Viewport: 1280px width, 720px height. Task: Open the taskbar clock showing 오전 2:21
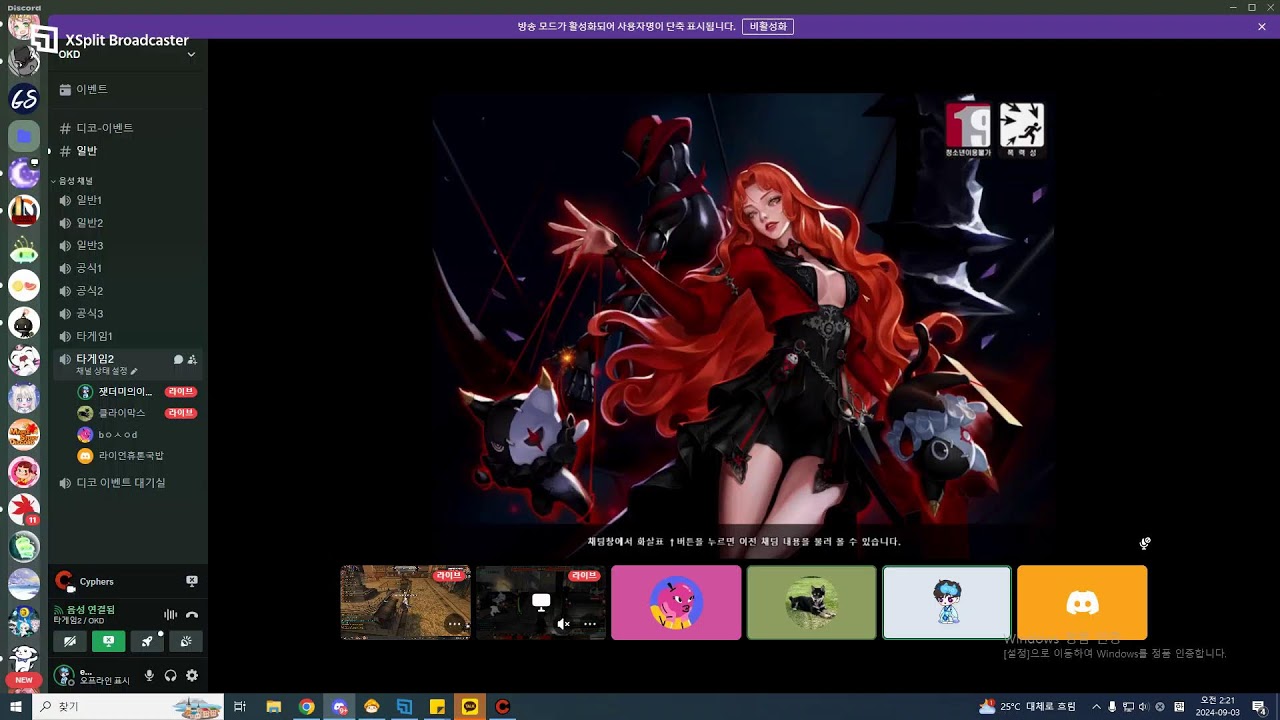pos(1217,706)
